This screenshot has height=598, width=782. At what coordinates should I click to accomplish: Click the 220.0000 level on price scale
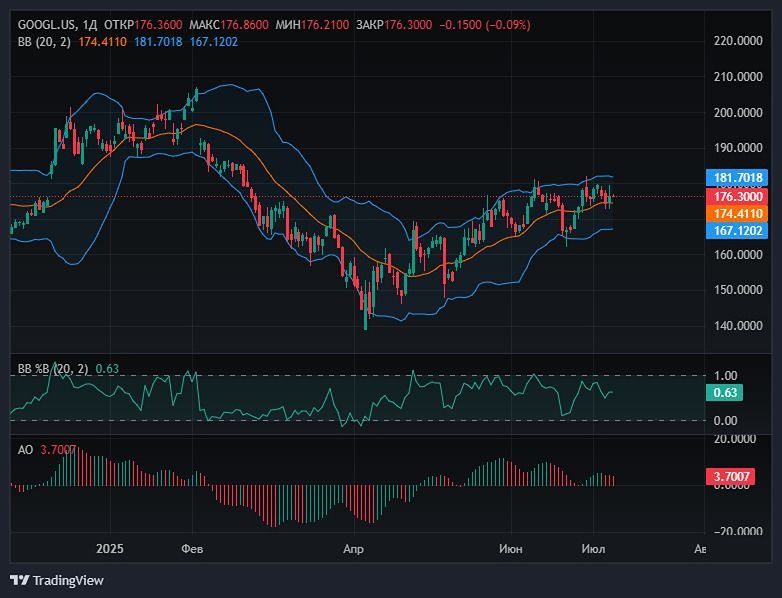[739, 41]
